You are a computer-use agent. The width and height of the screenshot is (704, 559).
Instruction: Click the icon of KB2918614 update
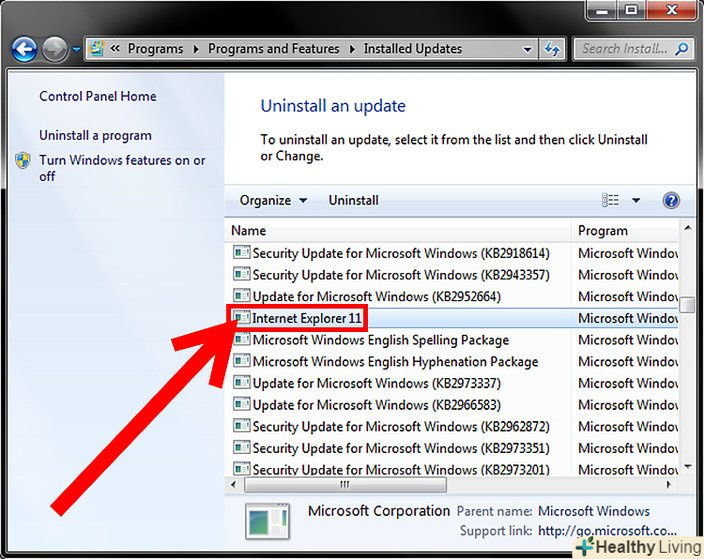click(242, 252)
